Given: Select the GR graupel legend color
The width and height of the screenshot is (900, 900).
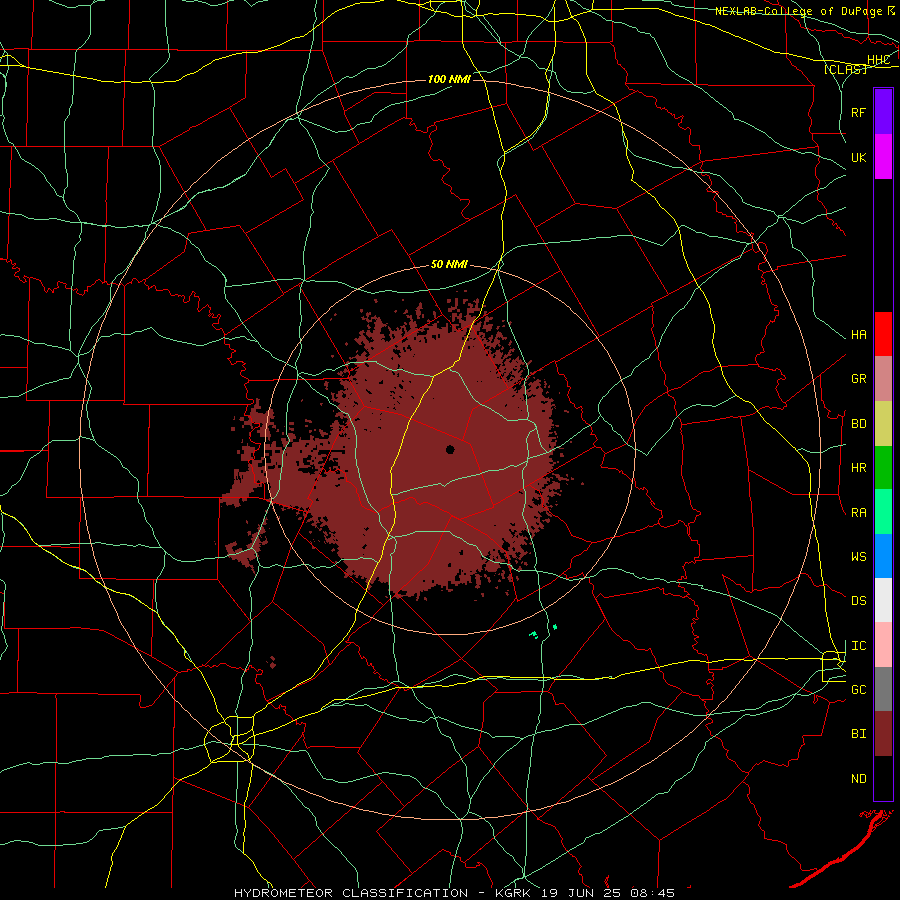Looking at the screenshot, I should pos(883,379).
